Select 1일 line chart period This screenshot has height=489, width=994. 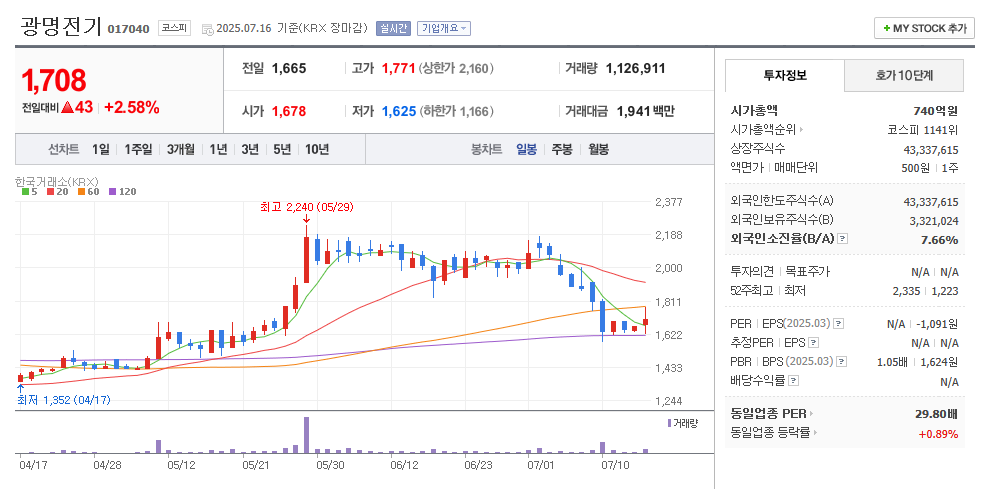click(100, 150)
